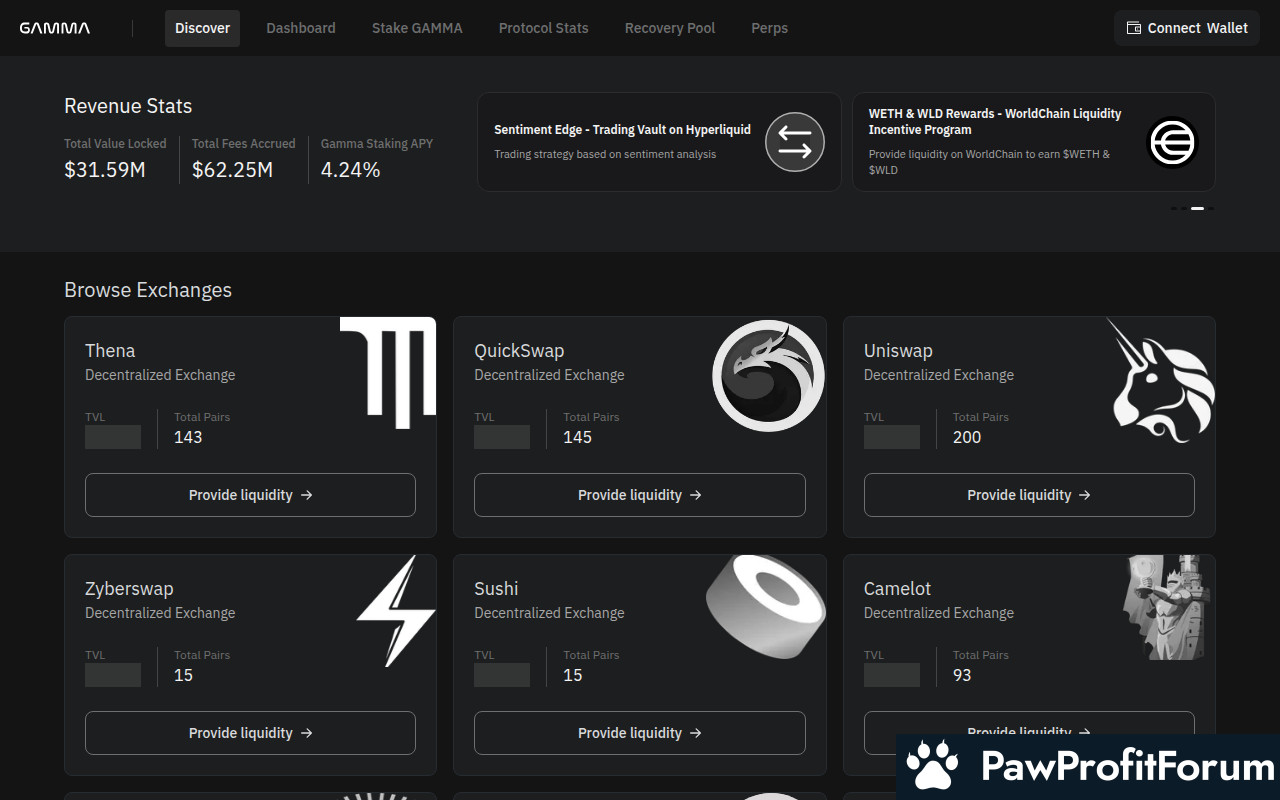The height and width of the screenshot is (800, 1280).
Task: Click the Sushi TVL placeholder box
Action: point(502,675)
